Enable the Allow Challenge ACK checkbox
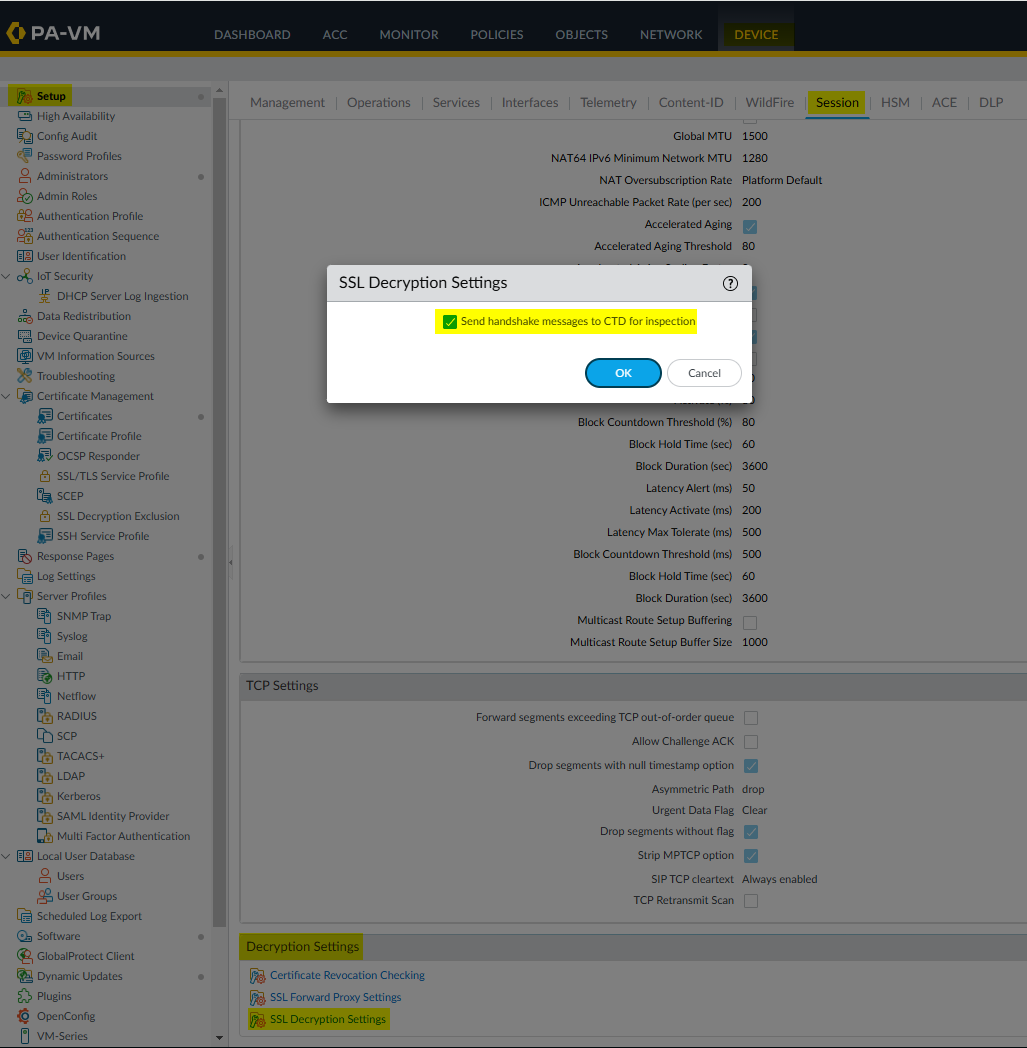 [751, 743]
